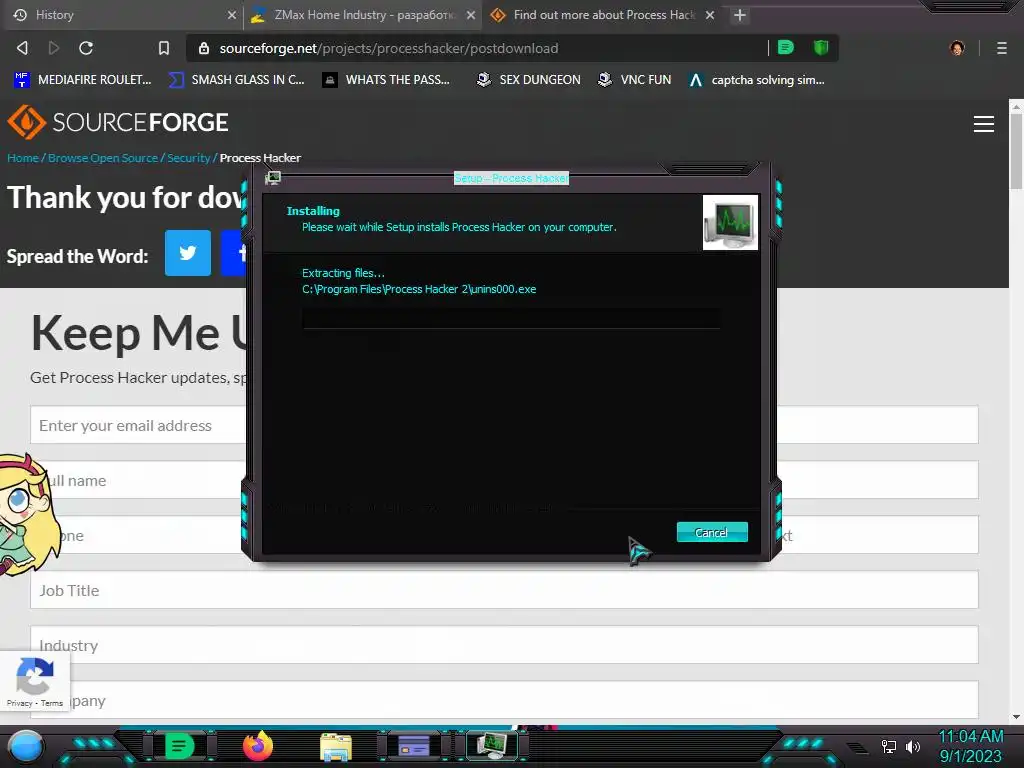Click the bookmark icon beside address bar
The width and height of the screenshot is (1024, 768).
click(x=164, y=48)
